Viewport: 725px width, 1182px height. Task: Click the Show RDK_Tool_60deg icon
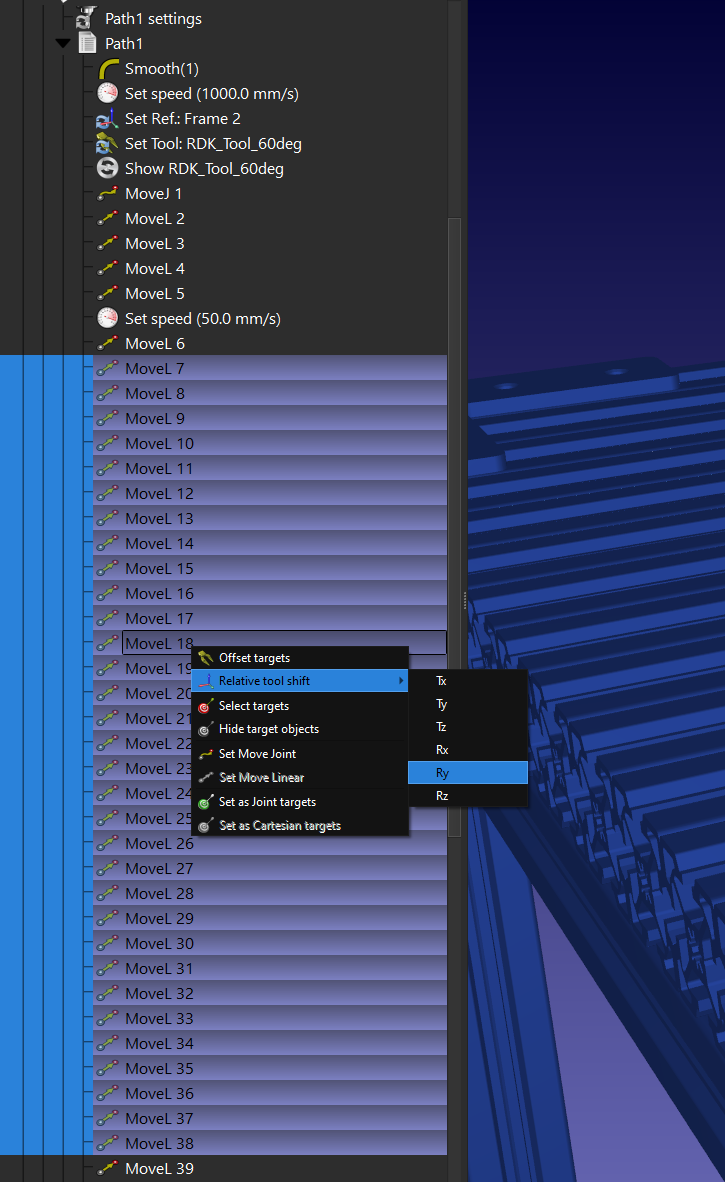108,169
